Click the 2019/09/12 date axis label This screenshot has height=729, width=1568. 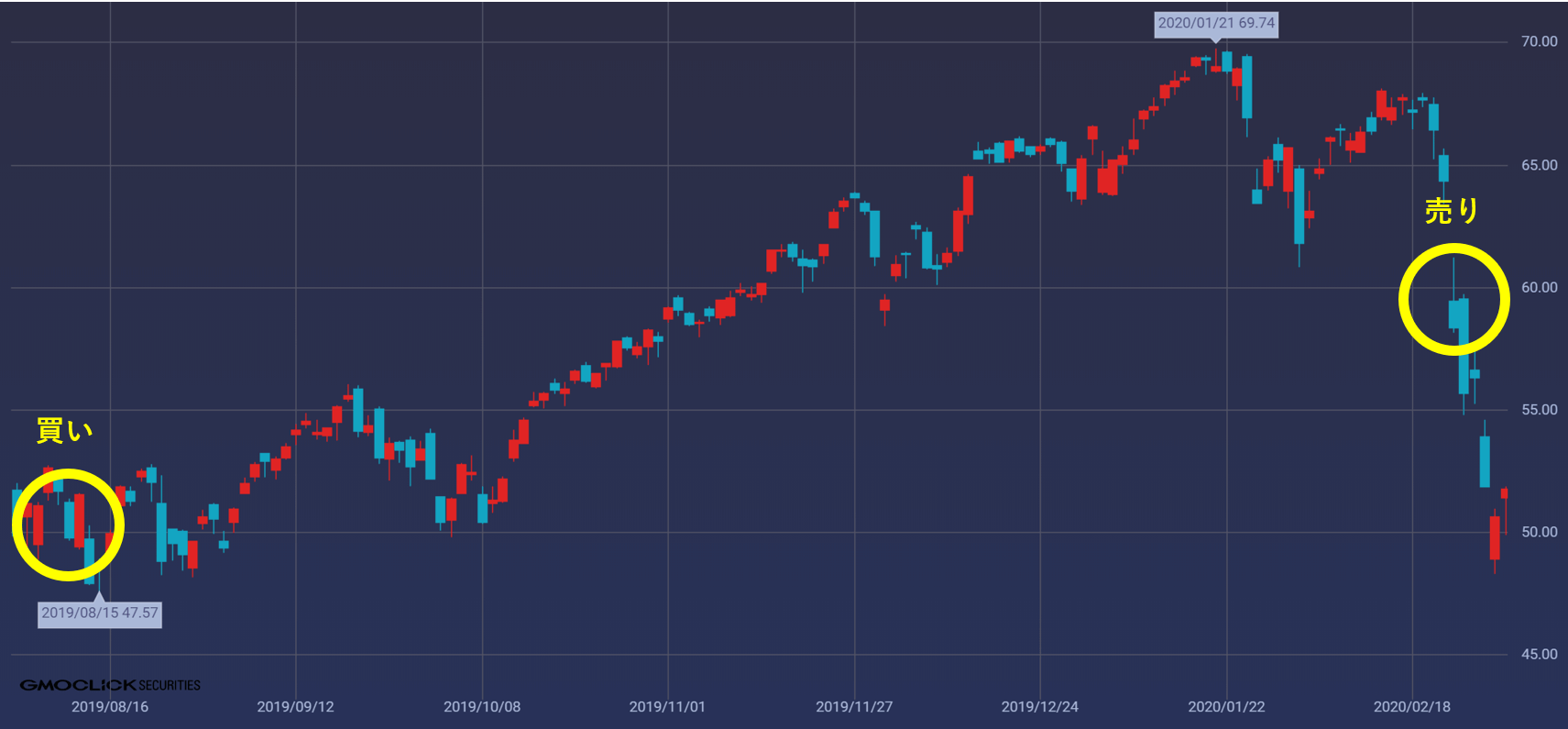pos(295,707)
